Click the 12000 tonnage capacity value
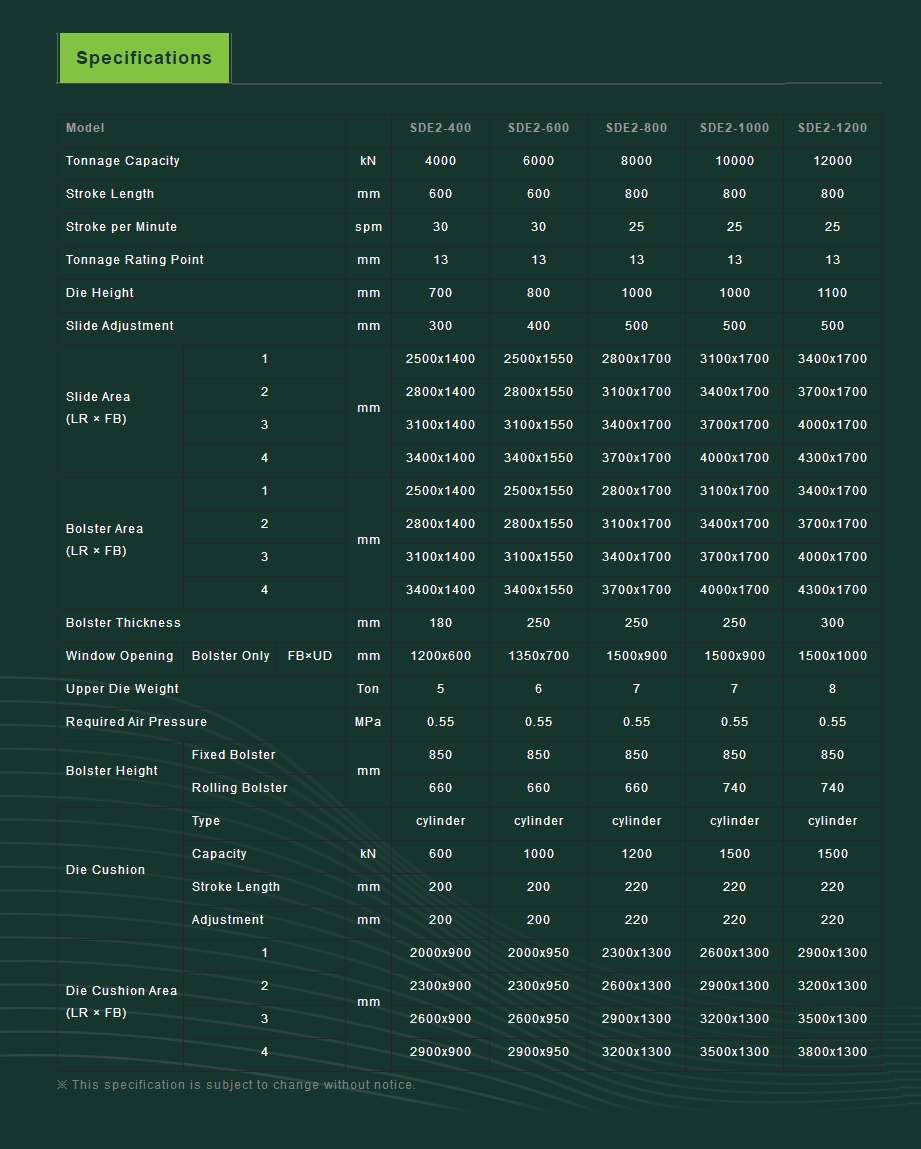The width and height of the screenshot is (921, 1149). (832, 161)
